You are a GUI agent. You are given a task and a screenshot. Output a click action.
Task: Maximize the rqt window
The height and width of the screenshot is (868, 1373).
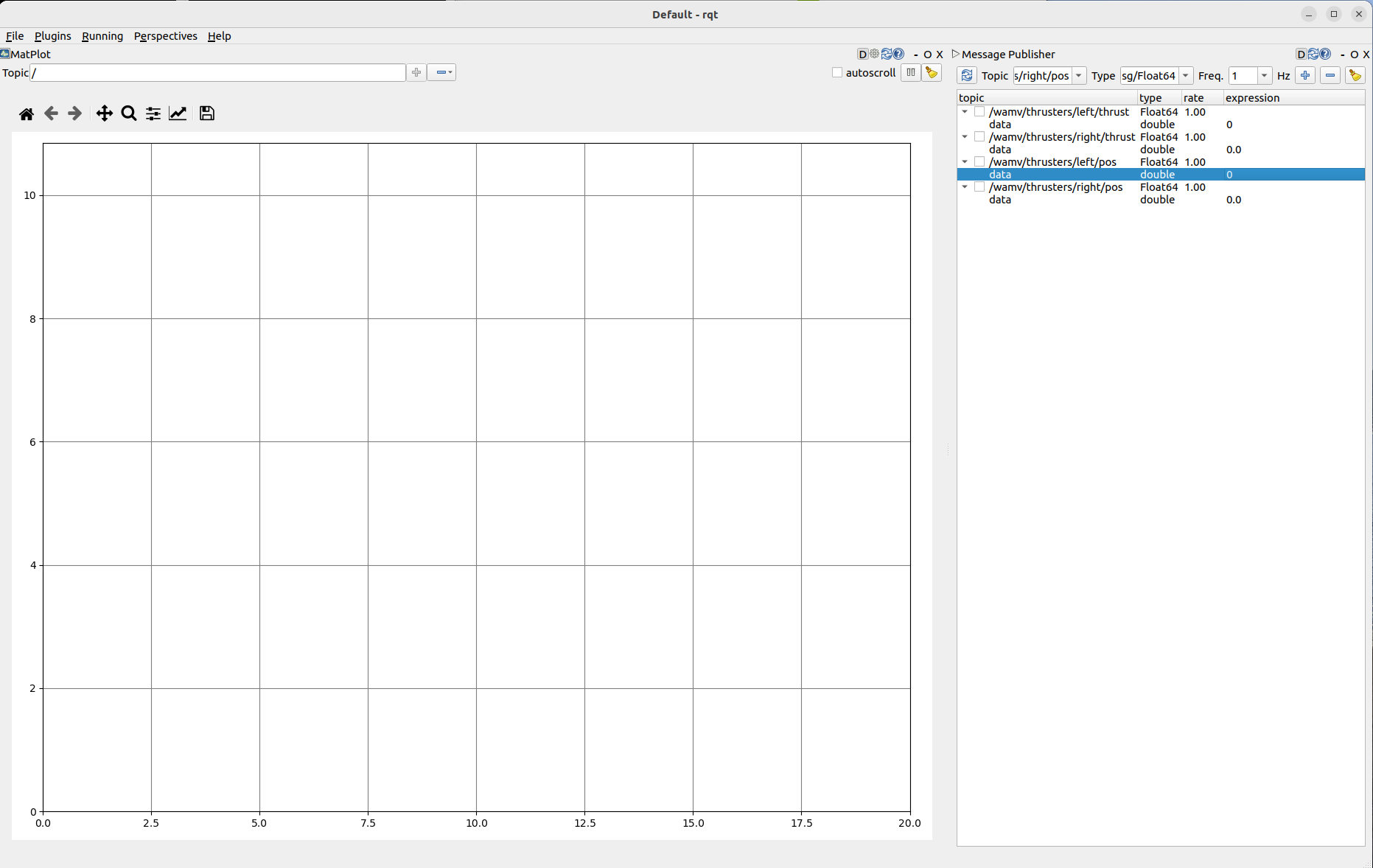coord(1334,14)
